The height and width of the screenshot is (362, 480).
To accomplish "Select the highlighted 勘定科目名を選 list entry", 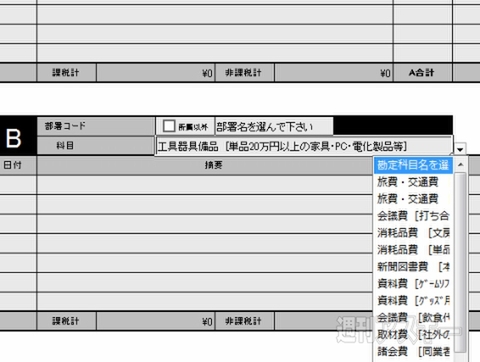I will pos(413,165).
